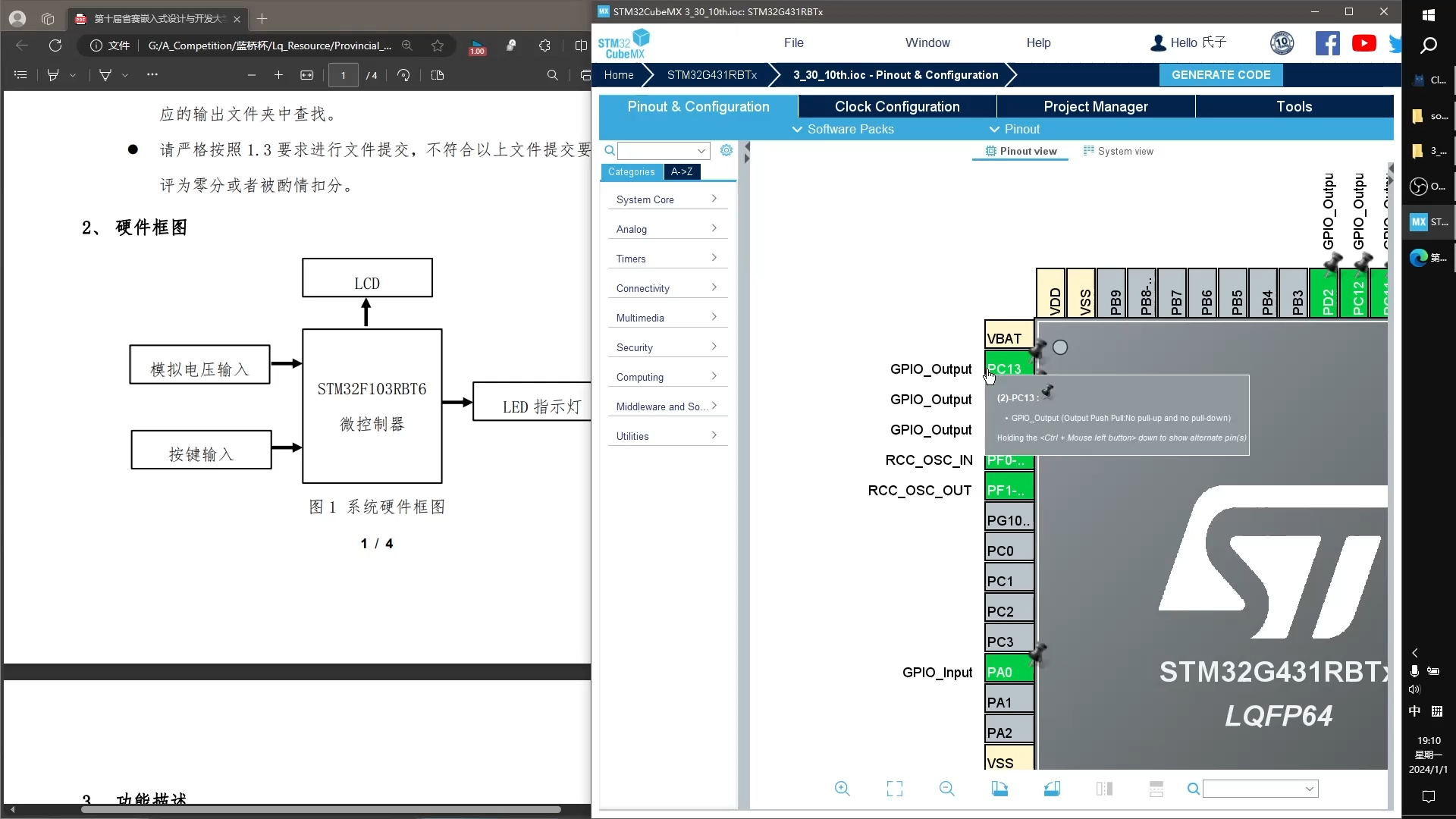Switch to System view
This screenshot has height=819, width=1456.
[x=1119, y=151]
